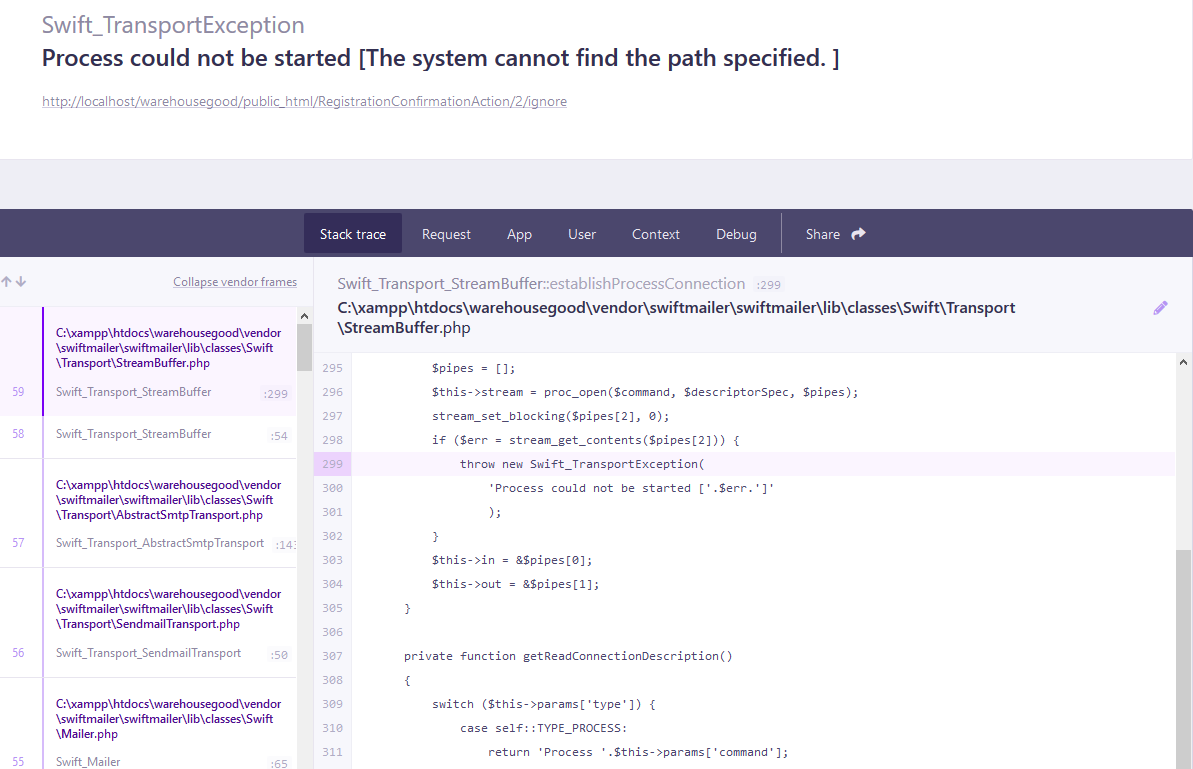Click the code pane scroll up arrow
The width and height of the screenshot is (1193, 769).
click(x=1183, y=362)
